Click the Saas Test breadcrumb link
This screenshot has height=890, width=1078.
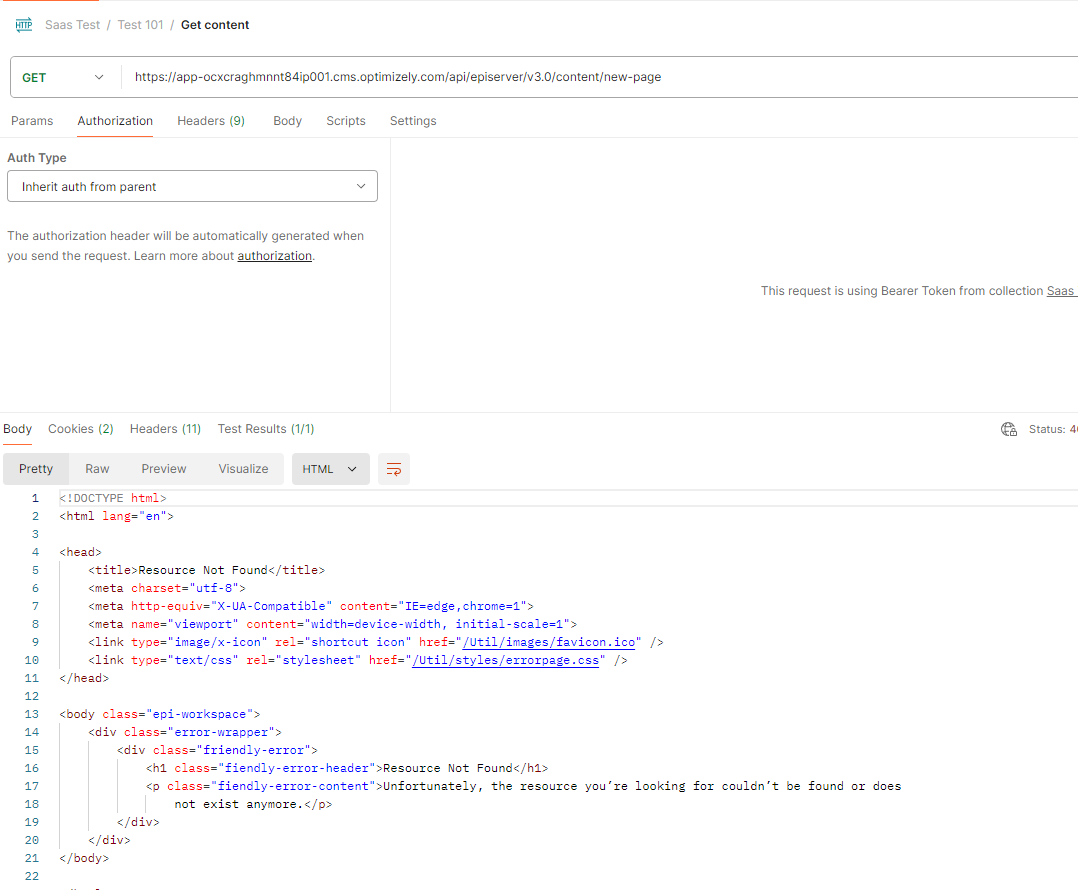[x=72, y=25]
